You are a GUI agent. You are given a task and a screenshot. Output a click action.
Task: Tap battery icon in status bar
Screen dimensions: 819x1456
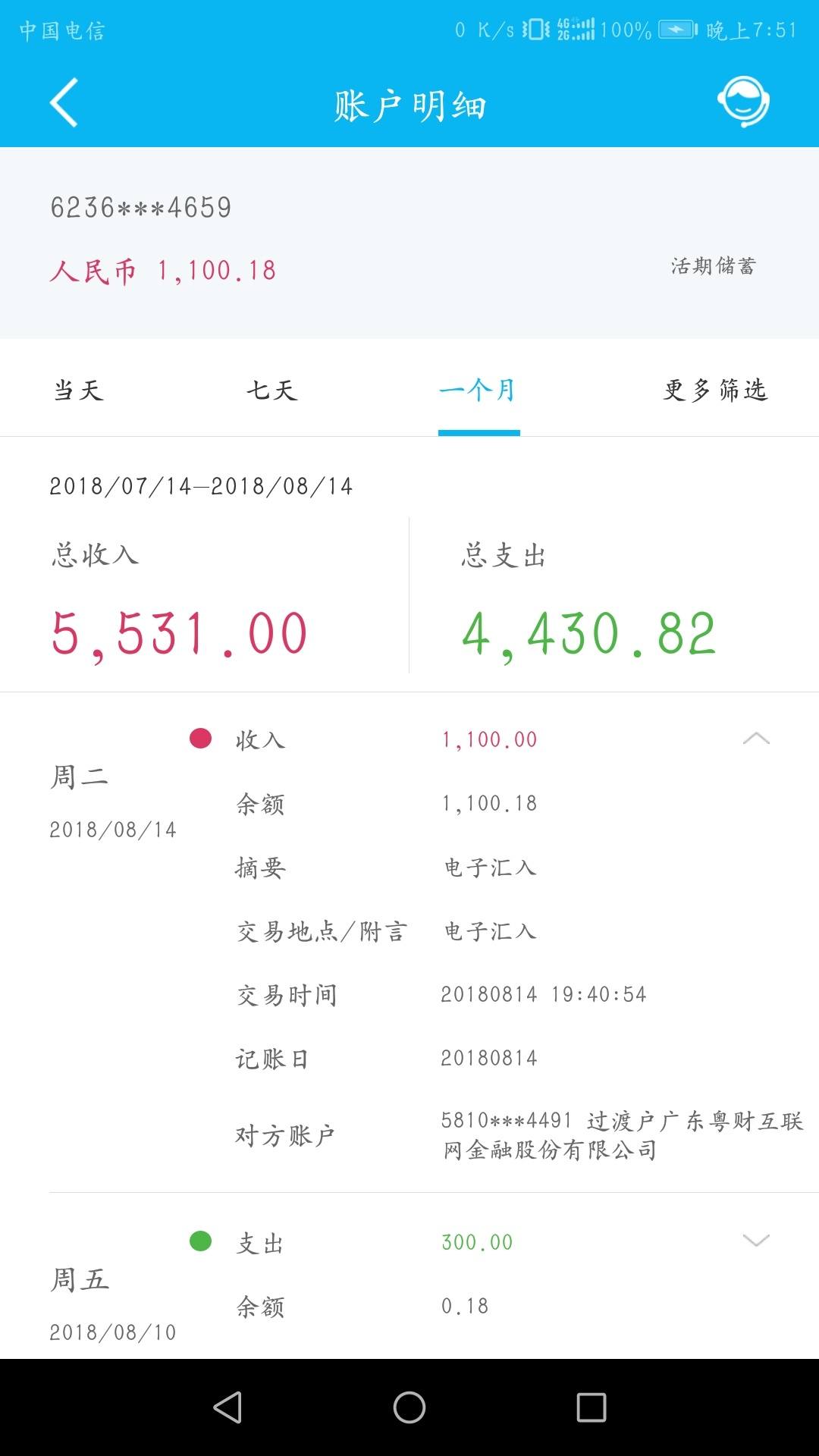click(x=678, y=30)
